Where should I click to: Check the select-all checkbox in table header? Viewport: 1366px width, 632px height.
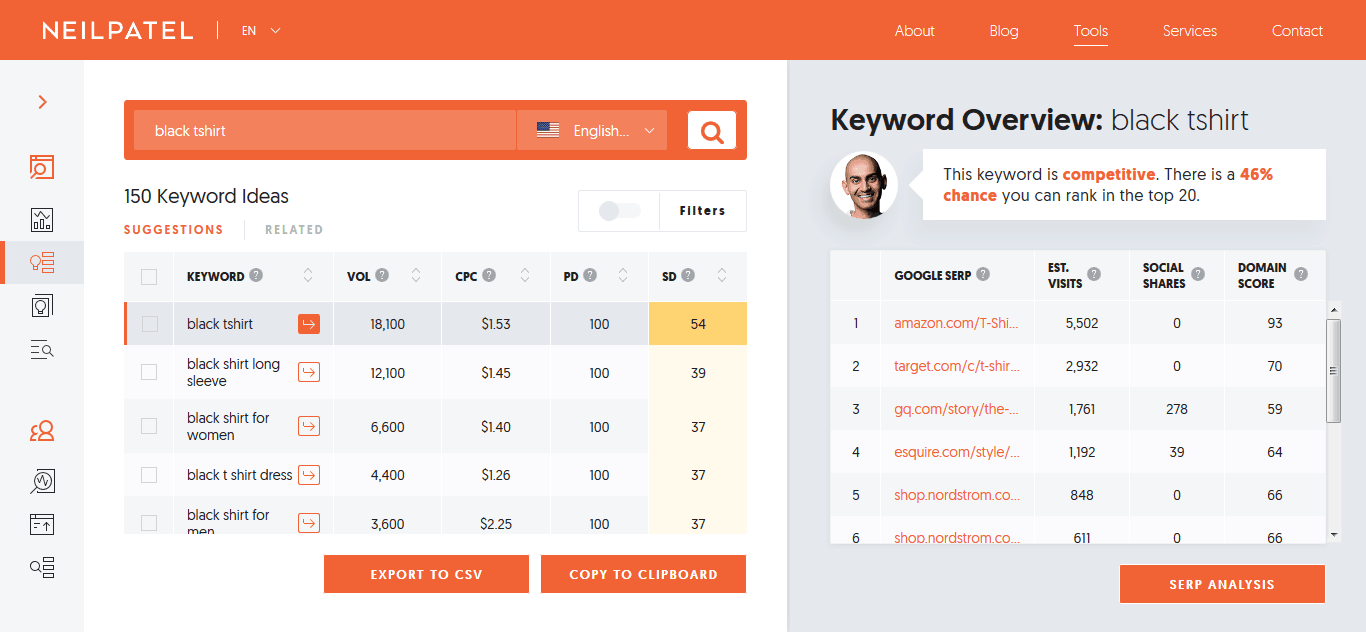(149, 277)
